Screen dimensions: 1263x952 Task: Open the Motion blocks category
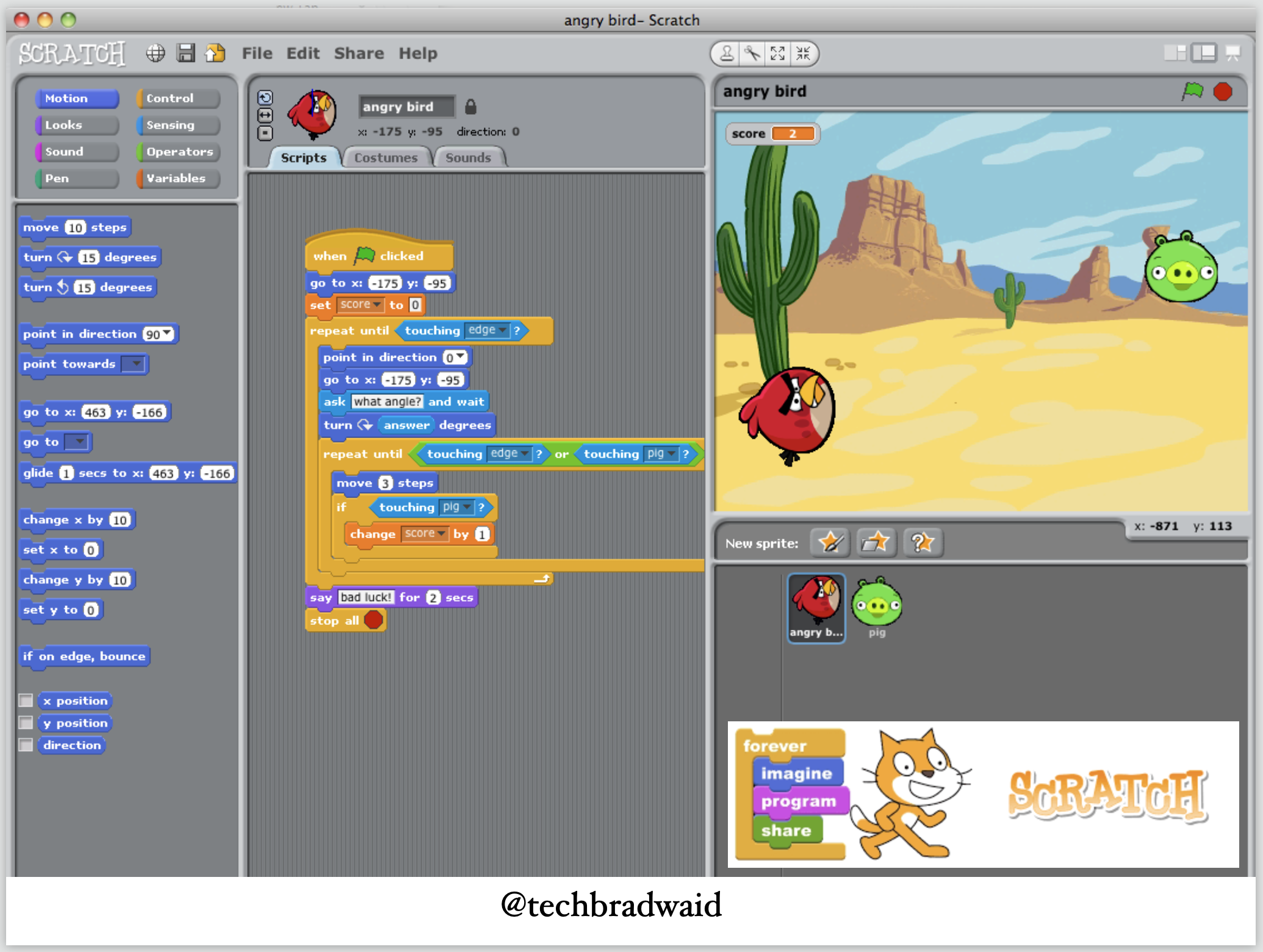pyautogui.click(x=77, y=98)
